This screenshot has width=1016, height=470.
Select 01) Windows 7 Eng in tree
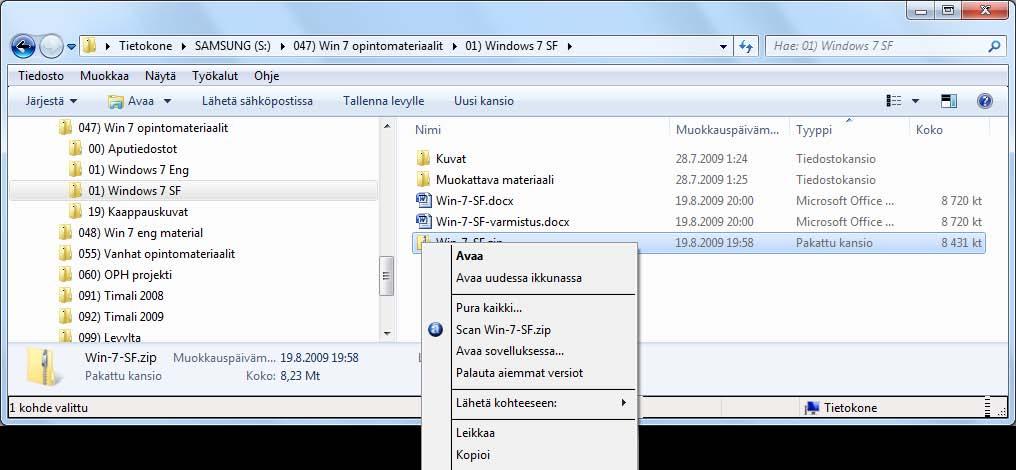(x=138, y=170)
